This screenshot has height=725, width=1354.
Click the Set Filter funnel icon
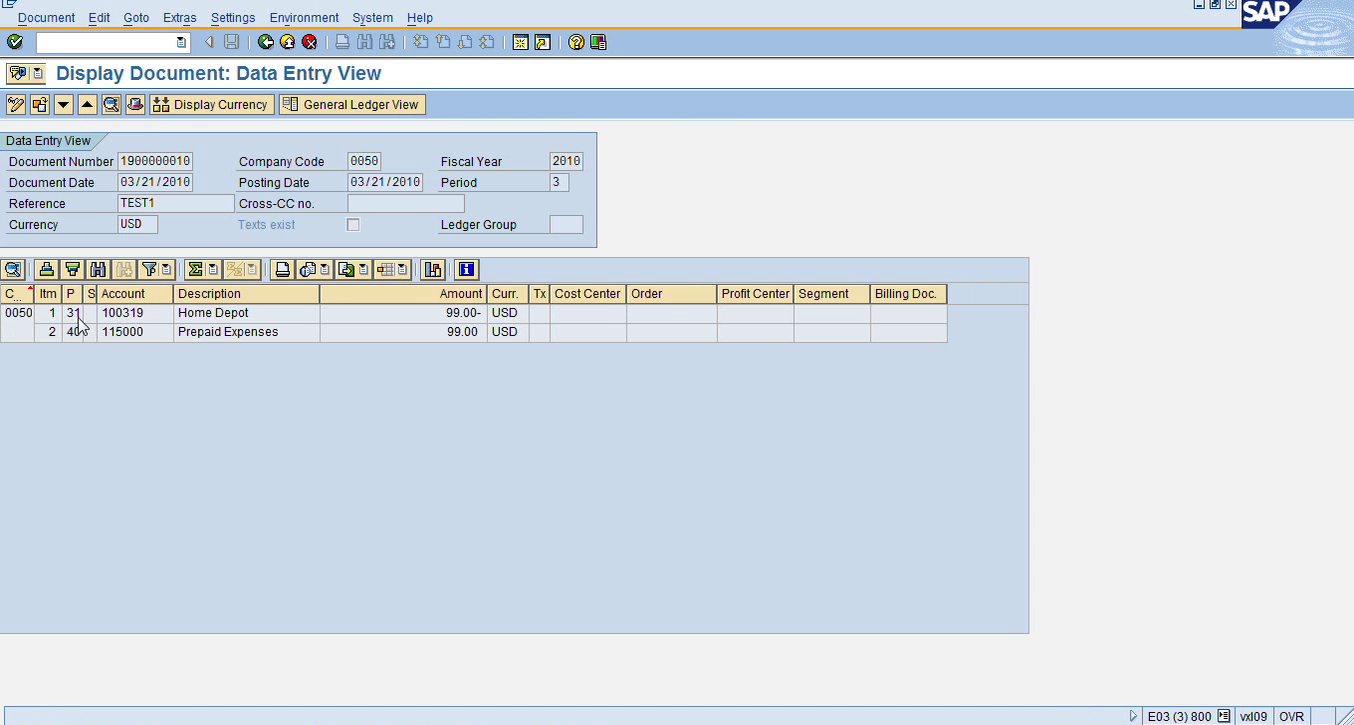pyautogui.click(x=149, y=269)
